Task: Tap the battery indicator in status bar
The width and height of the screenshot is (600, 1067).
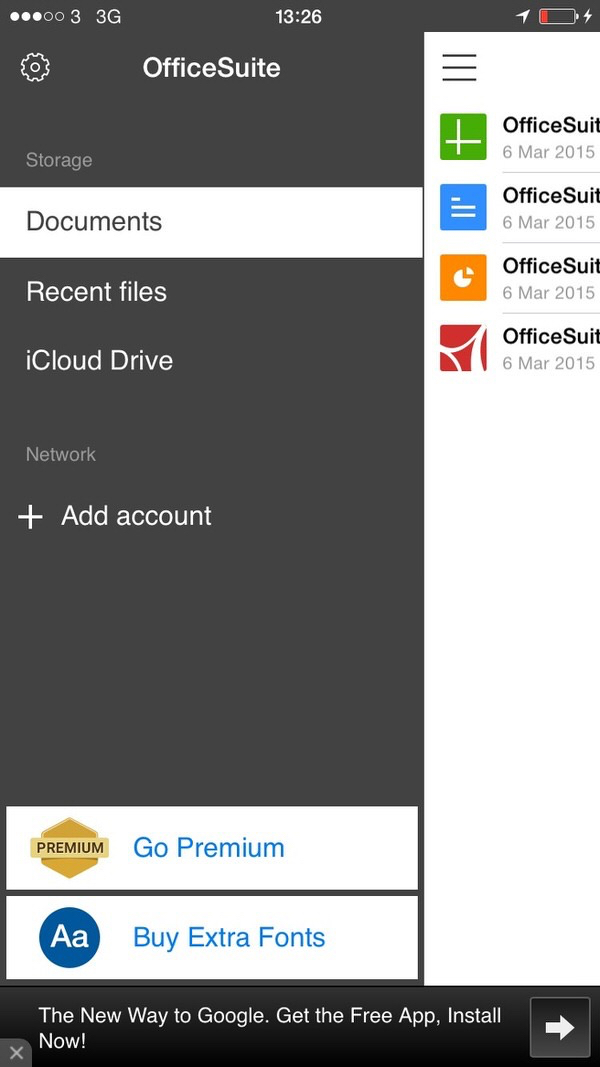Action: [x=559, y=16]
